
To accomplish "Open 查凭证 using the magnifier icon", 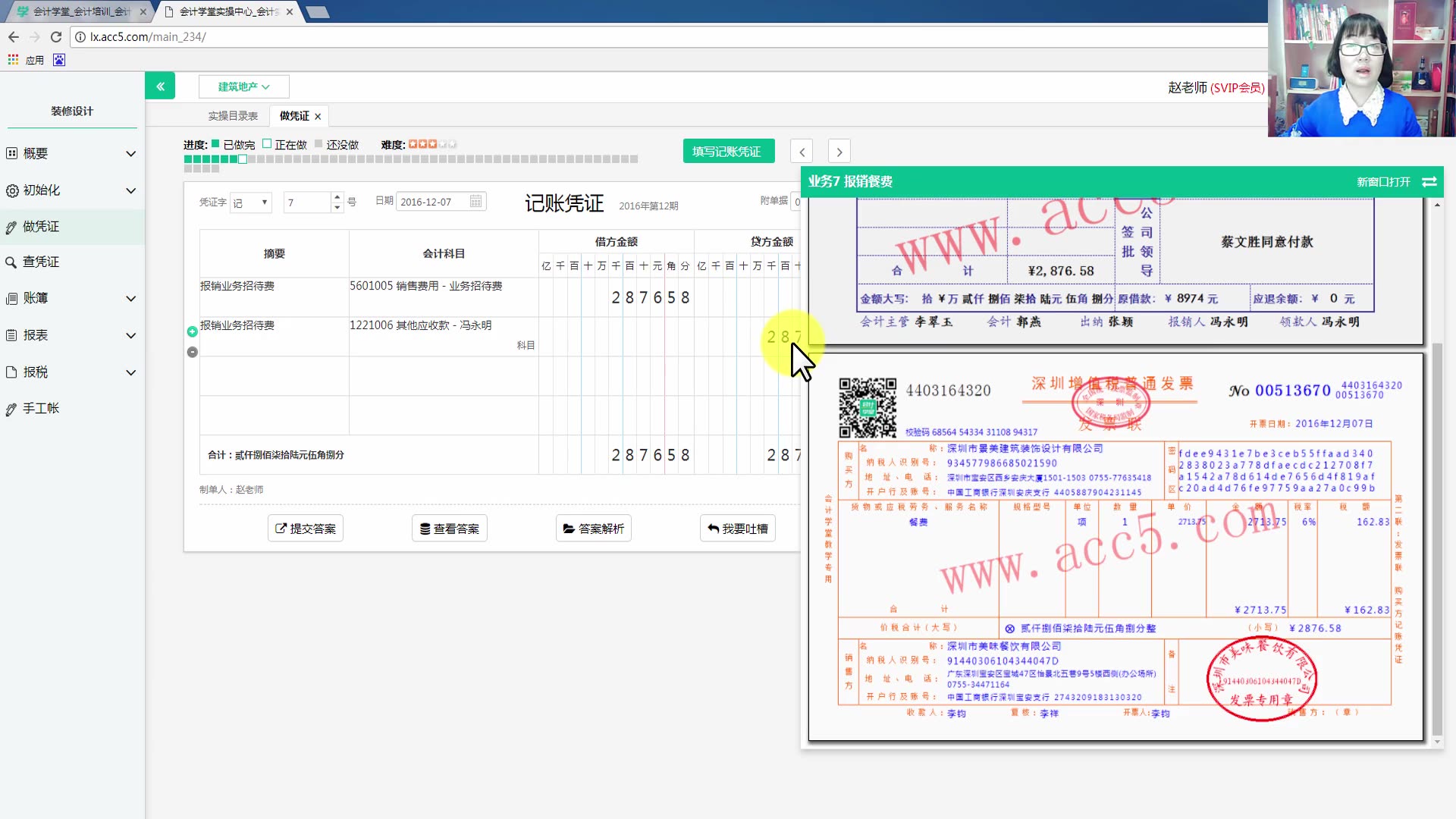I will point(12,262).
